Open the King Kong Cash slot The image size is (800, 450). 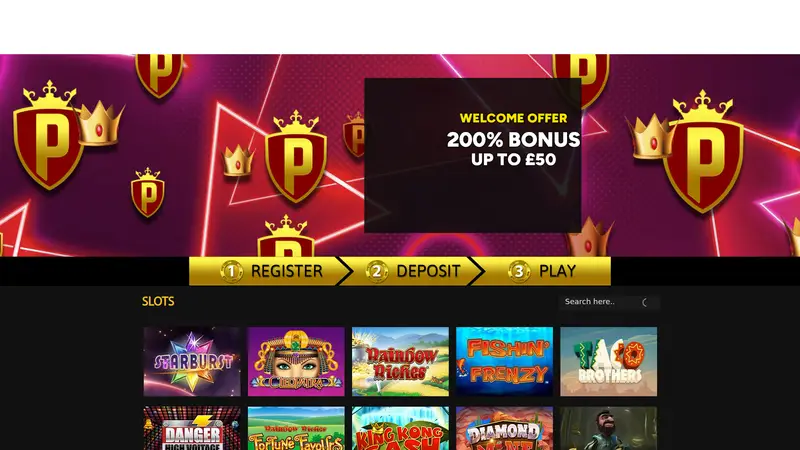coord(400,428)
